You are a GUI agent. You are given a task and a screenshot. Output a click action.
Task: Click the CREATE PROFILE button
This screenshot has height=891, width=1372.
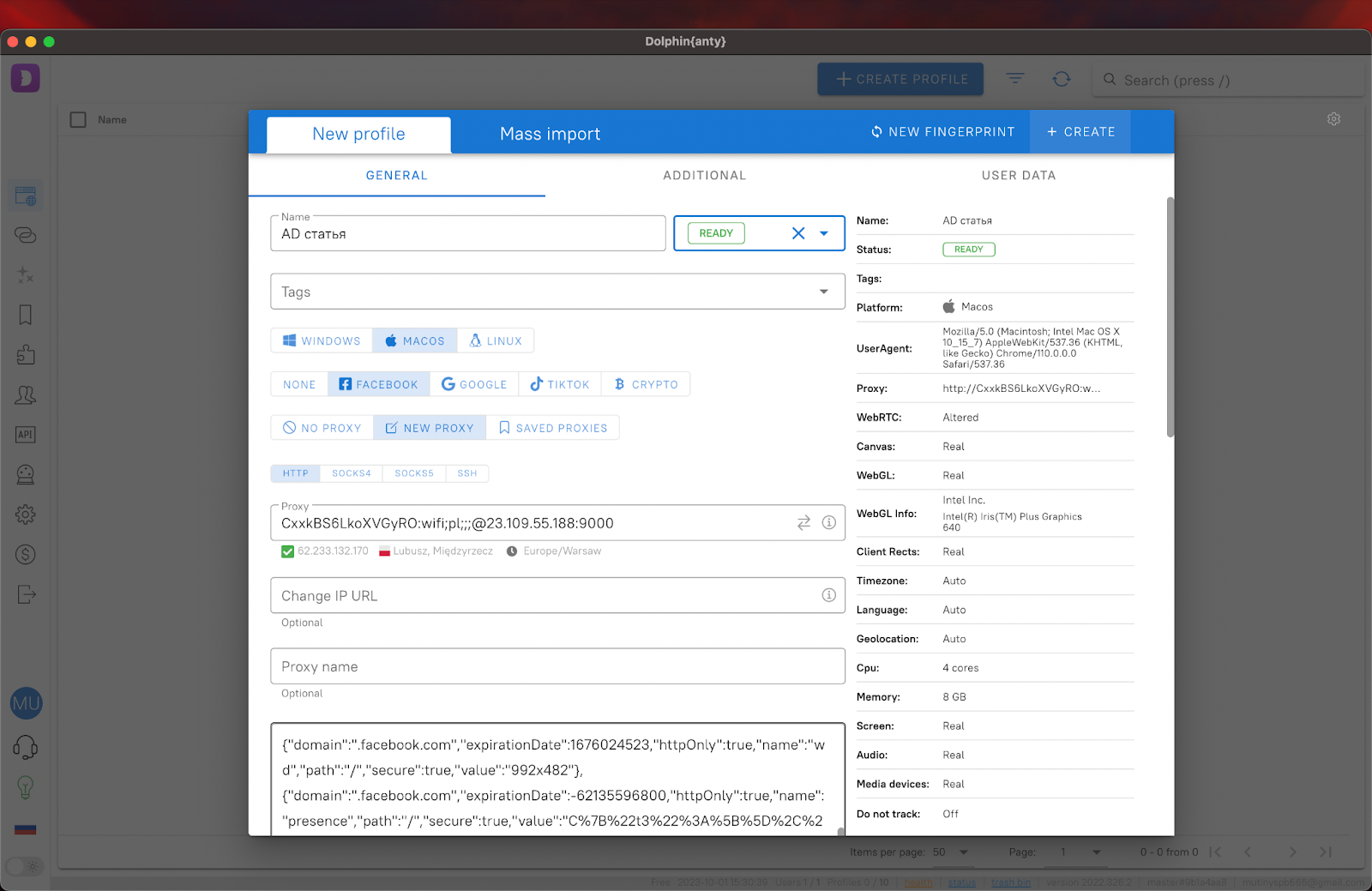tap(901, 79)
